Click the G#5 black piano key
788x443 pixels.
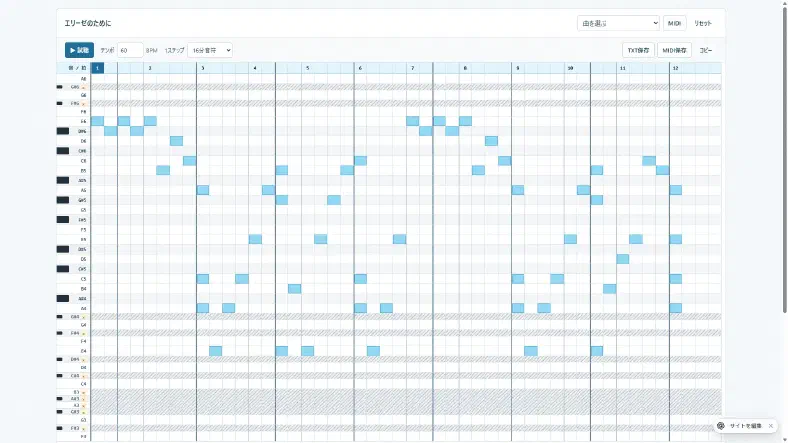63,200
